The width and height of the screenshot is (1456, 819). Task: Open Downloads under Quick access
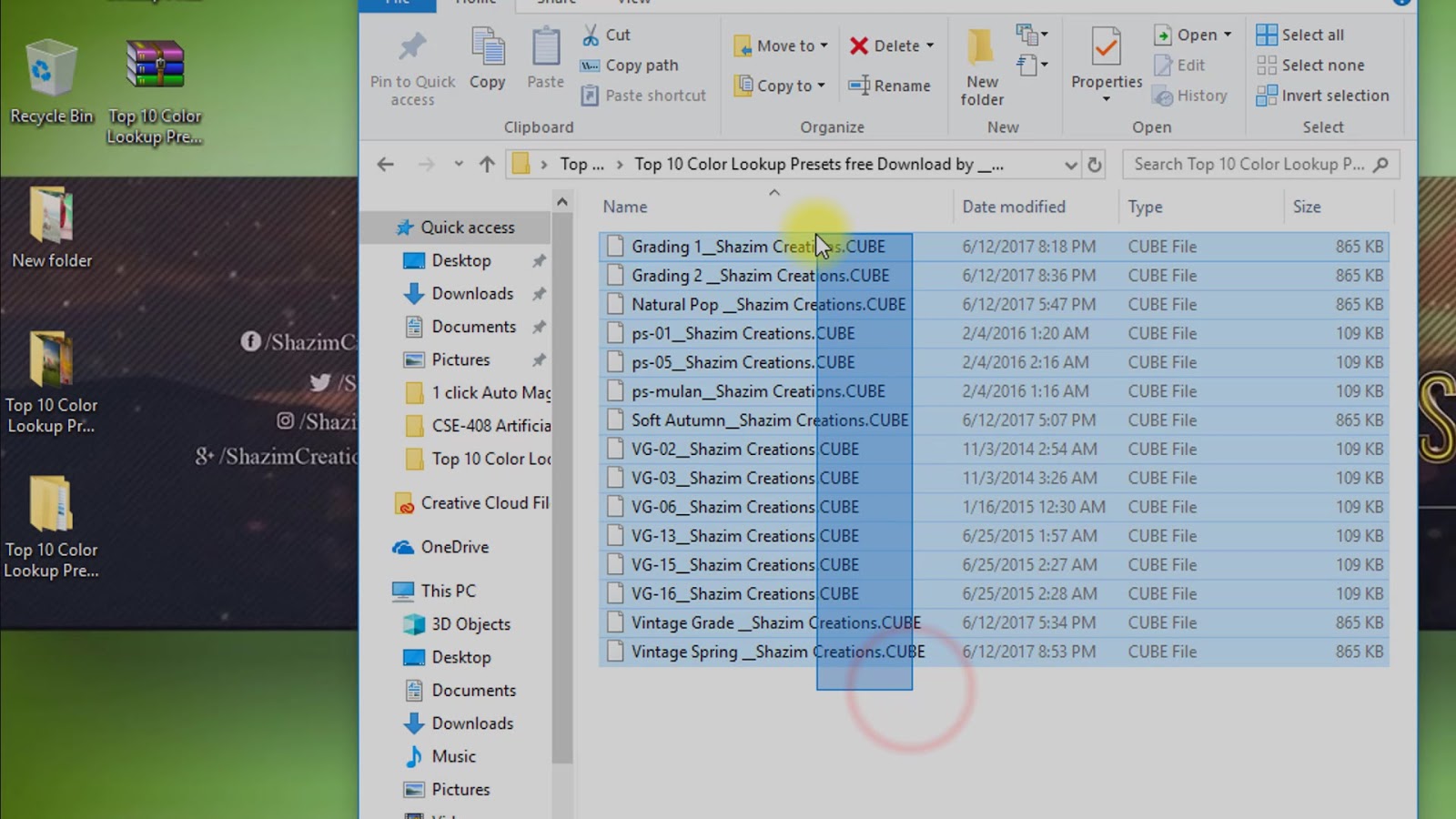coord(472,294)
